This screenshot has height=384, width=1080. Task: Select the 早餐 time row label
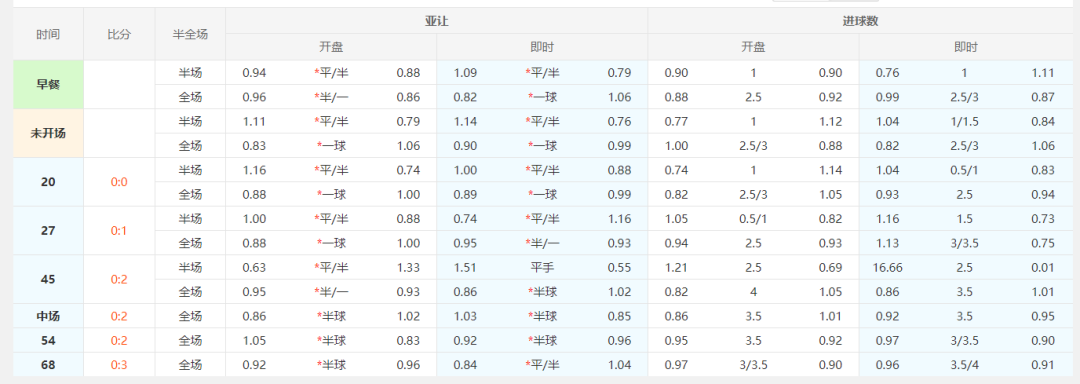(x=48, y=85)
